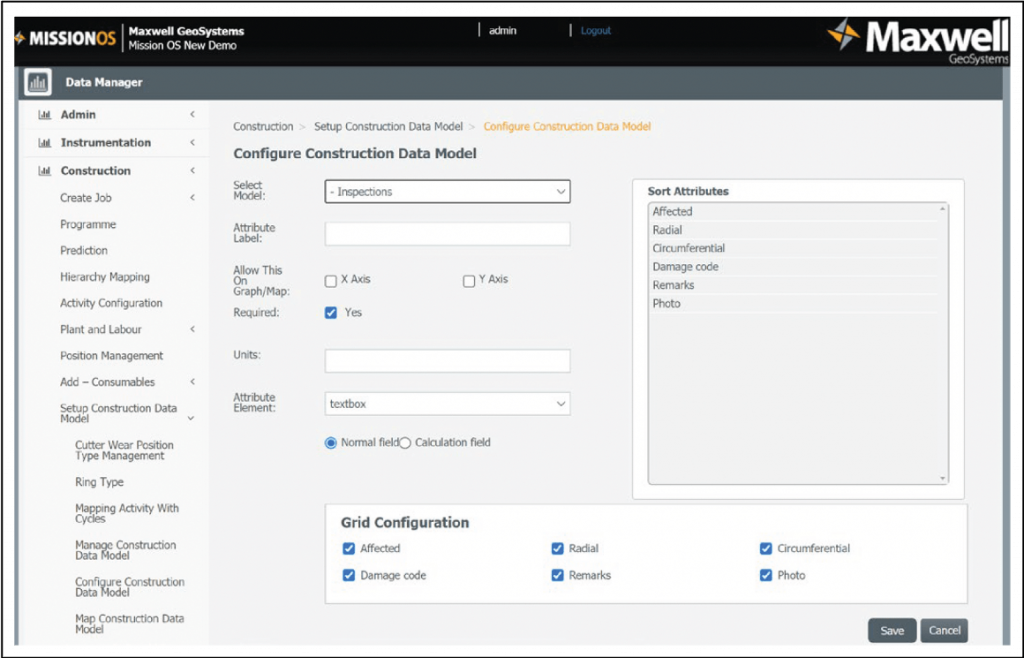Click the Construction sidebar icon
This screenshot has height=658, width=1024.
pyautogui.click(x=43, y=170)
